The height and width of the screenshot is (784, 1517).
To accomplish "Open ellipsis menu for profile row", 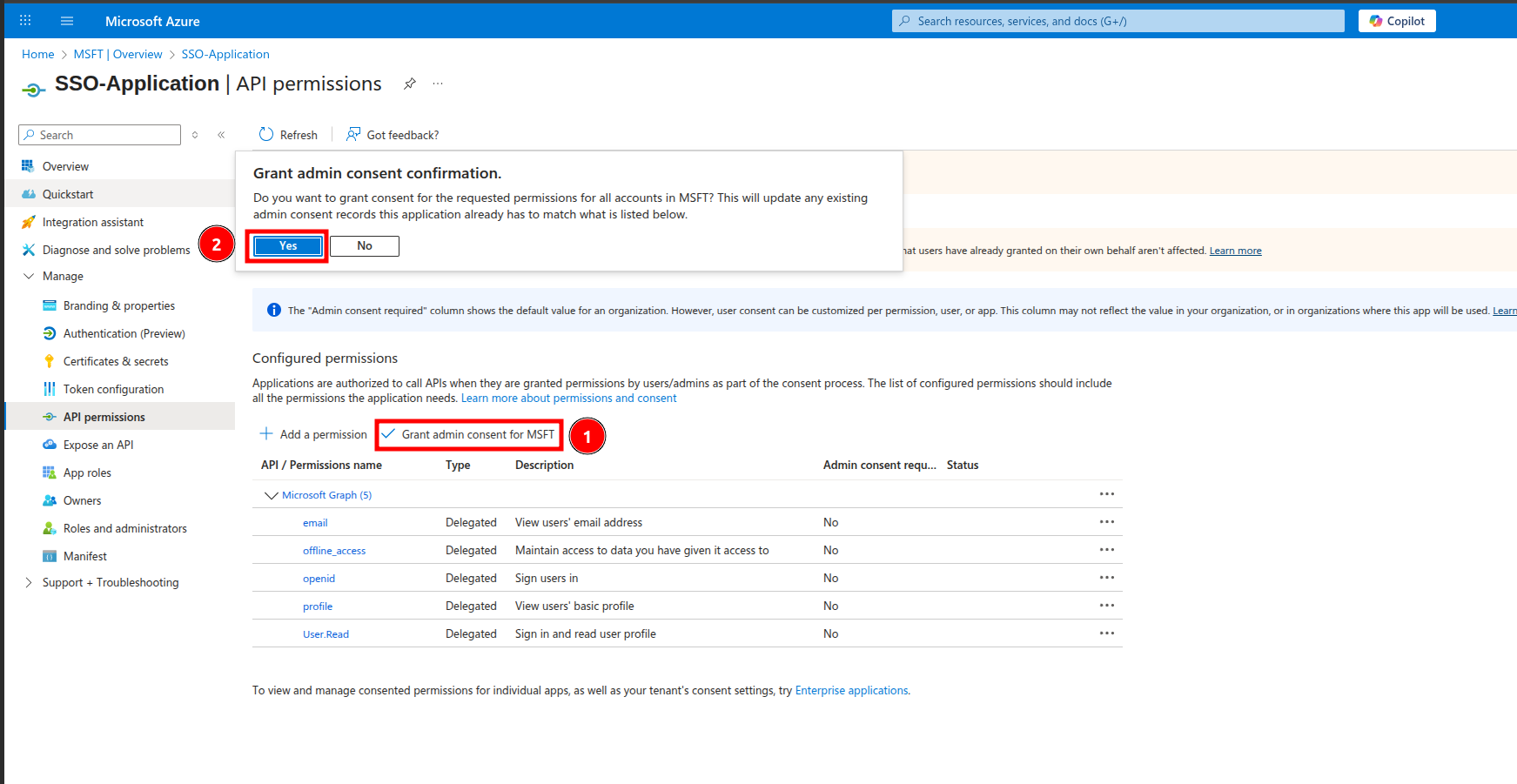I will click(x=1107, y=606).
